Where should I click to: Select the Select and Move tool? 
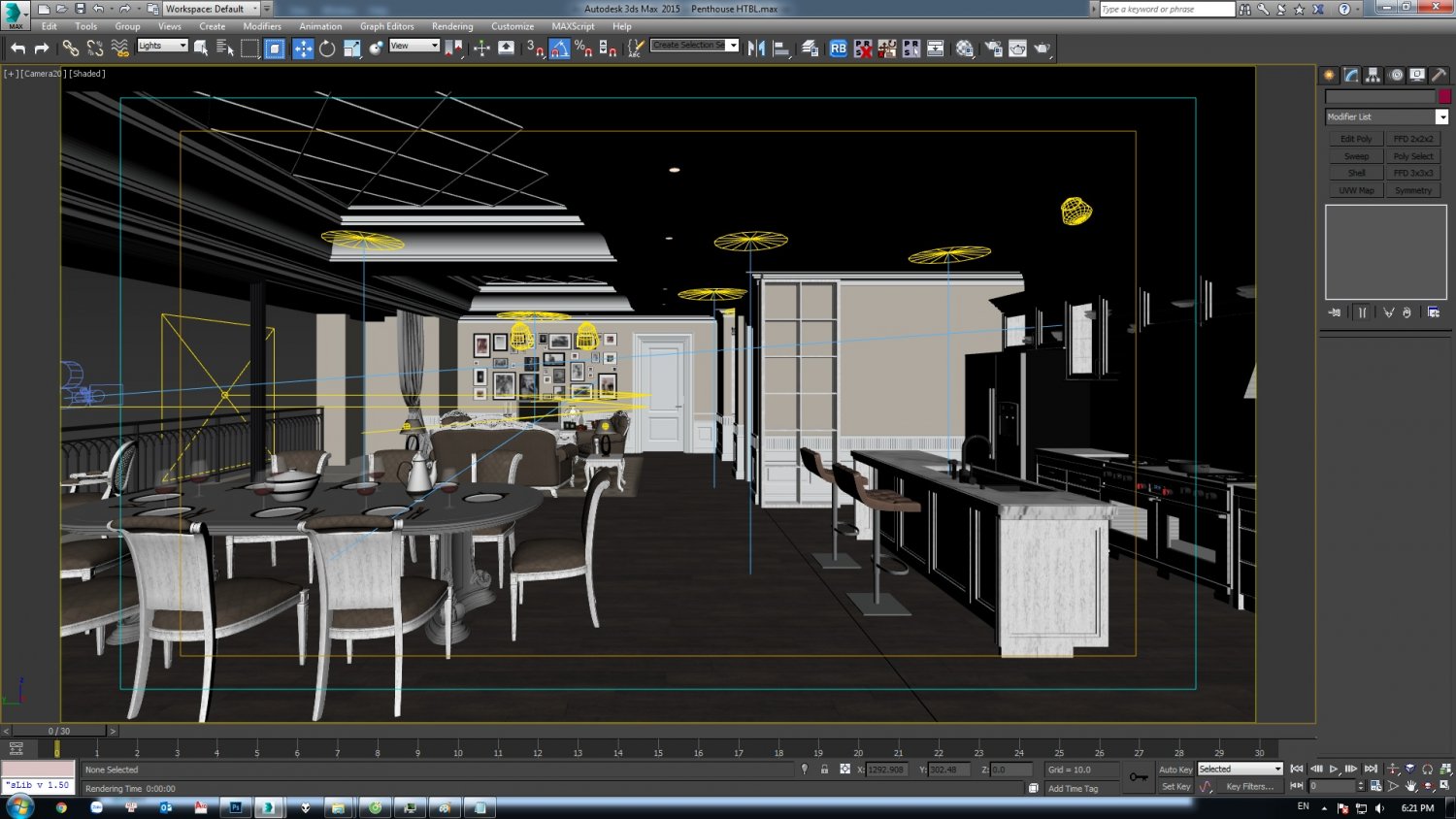(303, 47)
